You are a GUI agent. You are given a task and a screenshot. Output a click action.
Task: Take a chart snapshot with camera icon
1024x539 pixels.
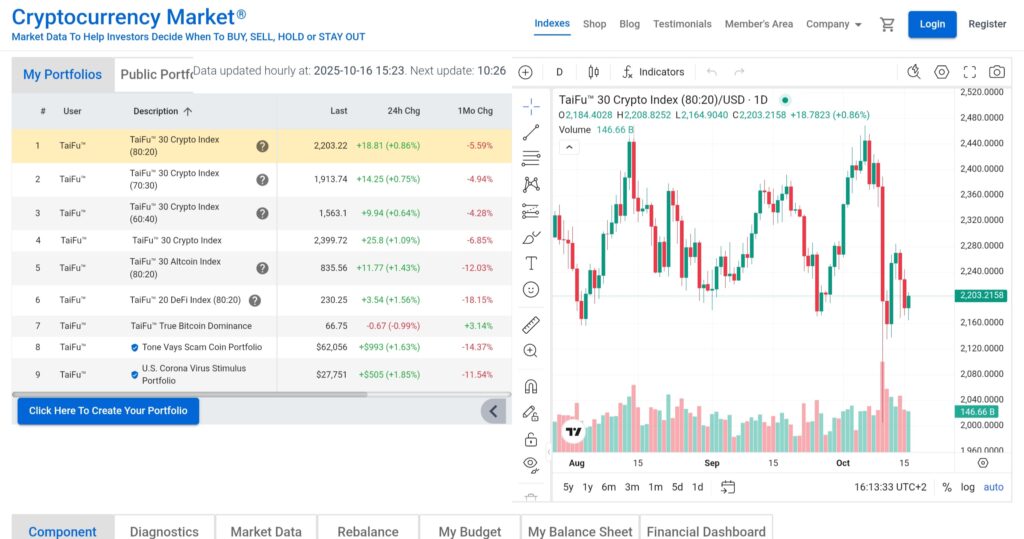click(x=997, y=72)
